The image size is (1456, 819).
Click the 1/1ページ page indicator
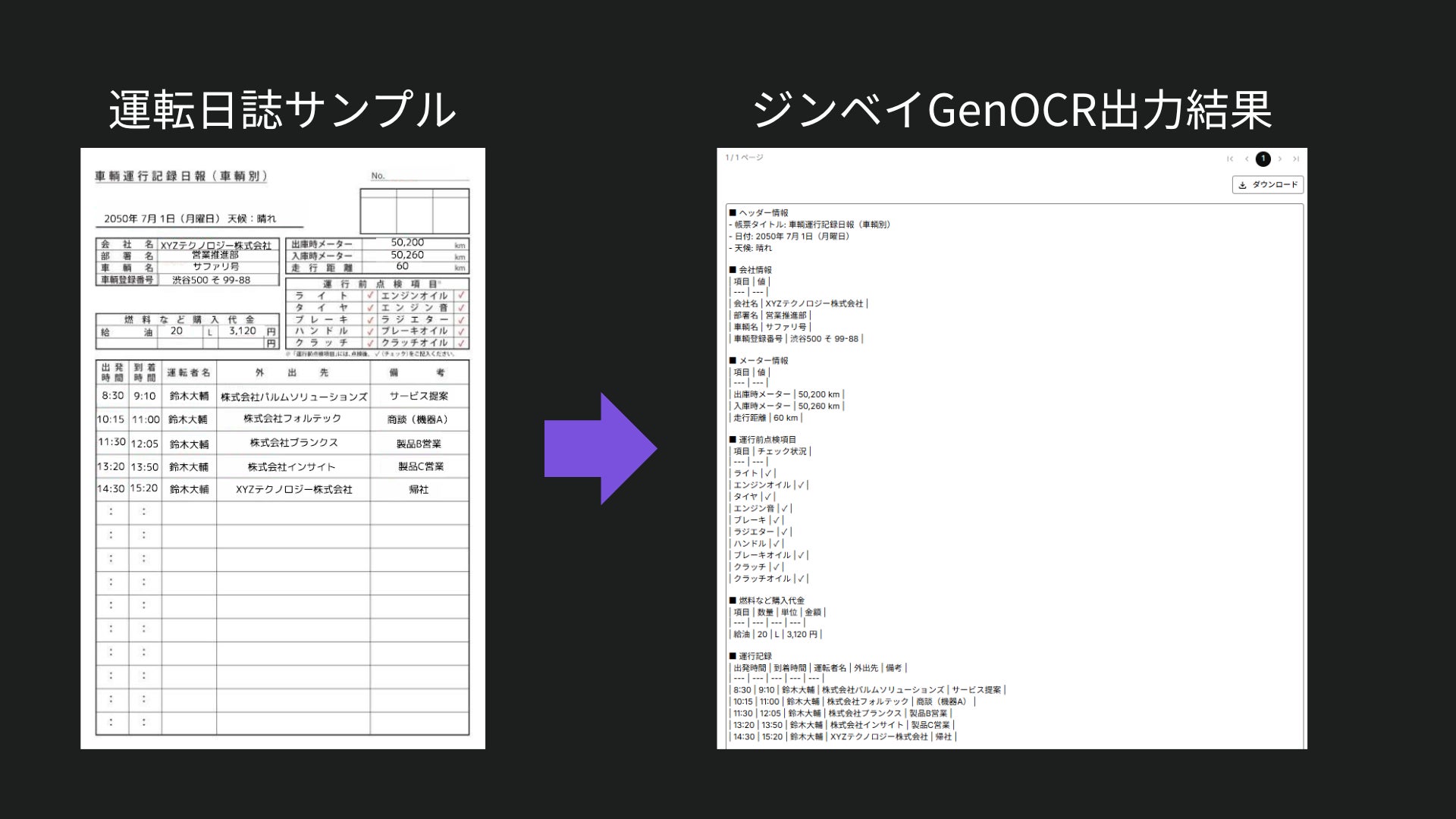tap(744, 158)
